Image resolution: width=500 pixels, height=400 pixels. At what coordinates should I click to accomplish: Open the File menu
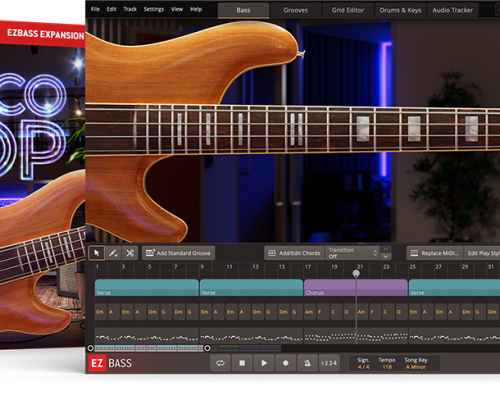click(x=95, y=9)
